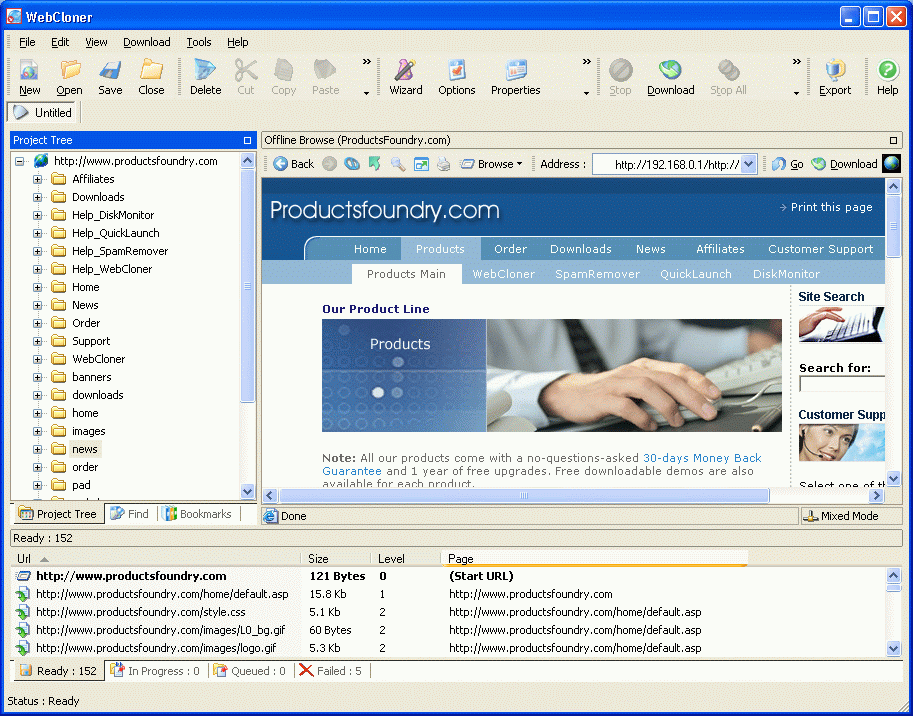Open the Customer Support page nav link
This screenshot has height=716, width=913.
[820, 249]
